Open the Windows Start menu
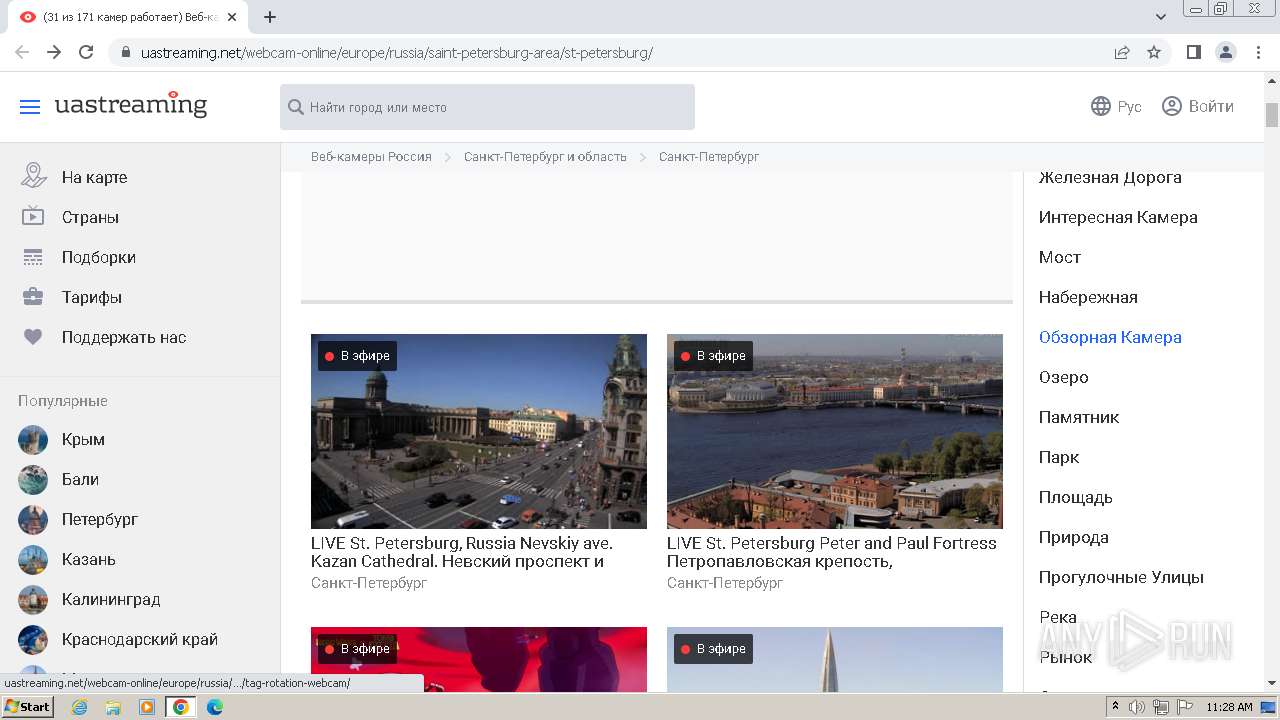Screen dimensions: 1280x720 tap(28, 707)
